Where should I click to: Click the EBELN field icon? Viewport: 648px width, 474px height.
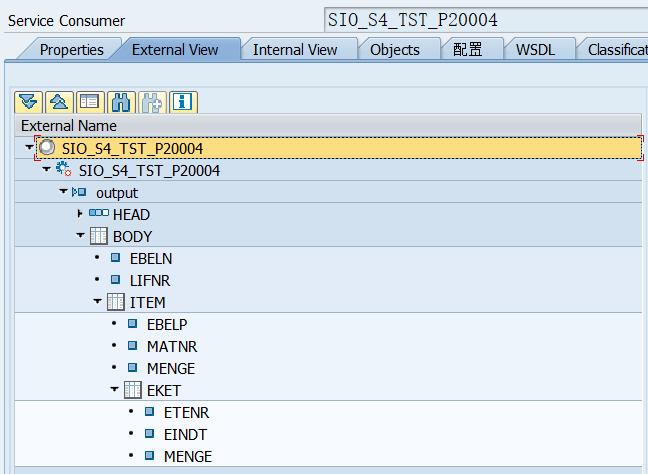point(115,258)
